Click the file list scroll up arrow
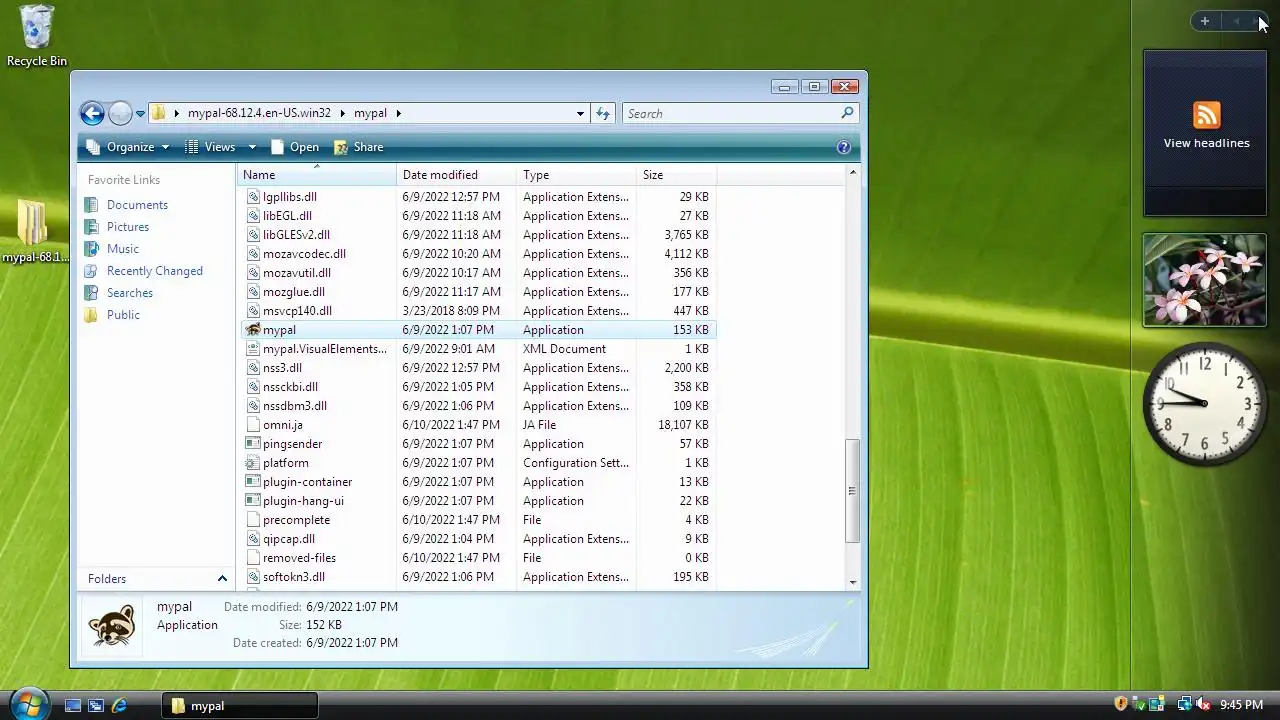Screen dimensions: 1280x720 (x=852, y=173)
